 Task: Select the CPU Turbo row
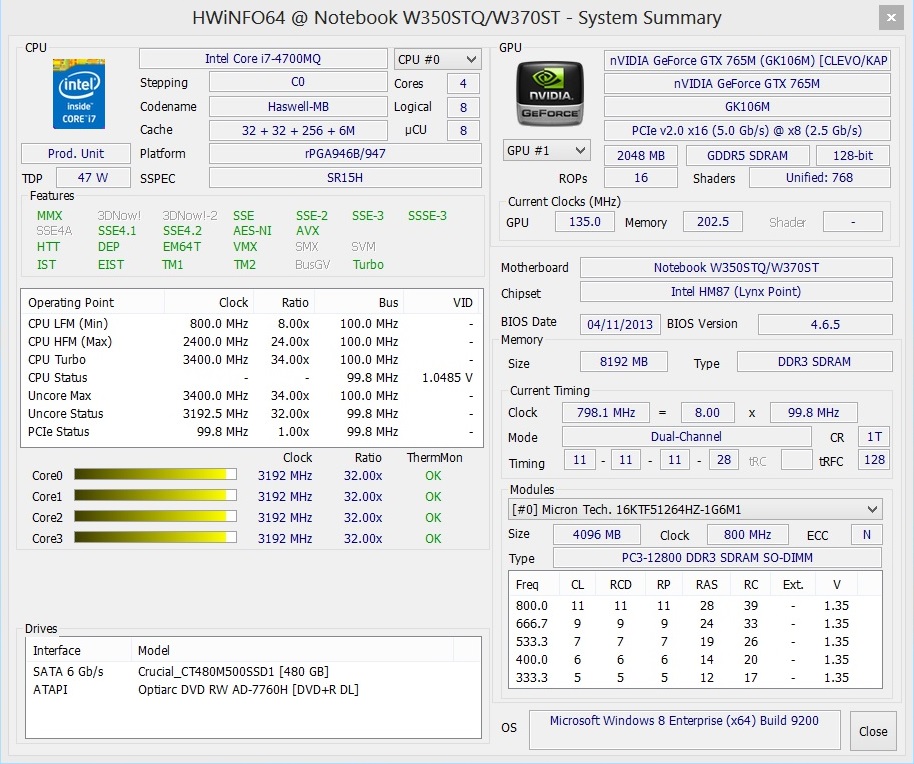click(252, 360)
